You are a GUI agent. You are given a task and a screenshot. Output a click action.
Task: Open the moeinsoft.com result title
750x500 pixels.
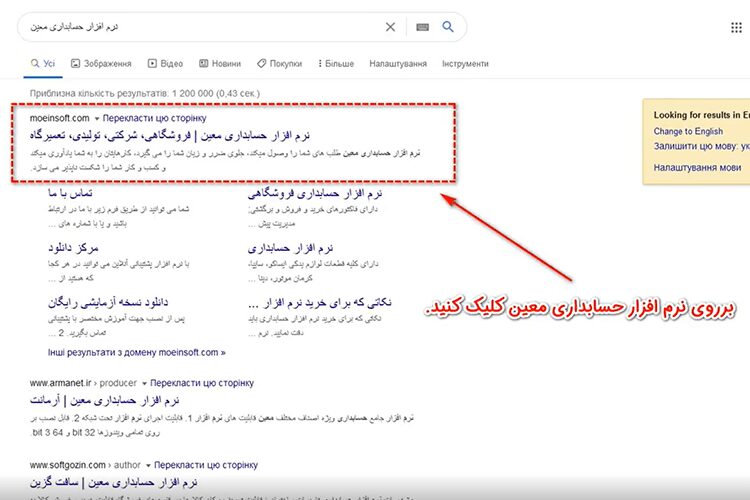click(170, 135)
